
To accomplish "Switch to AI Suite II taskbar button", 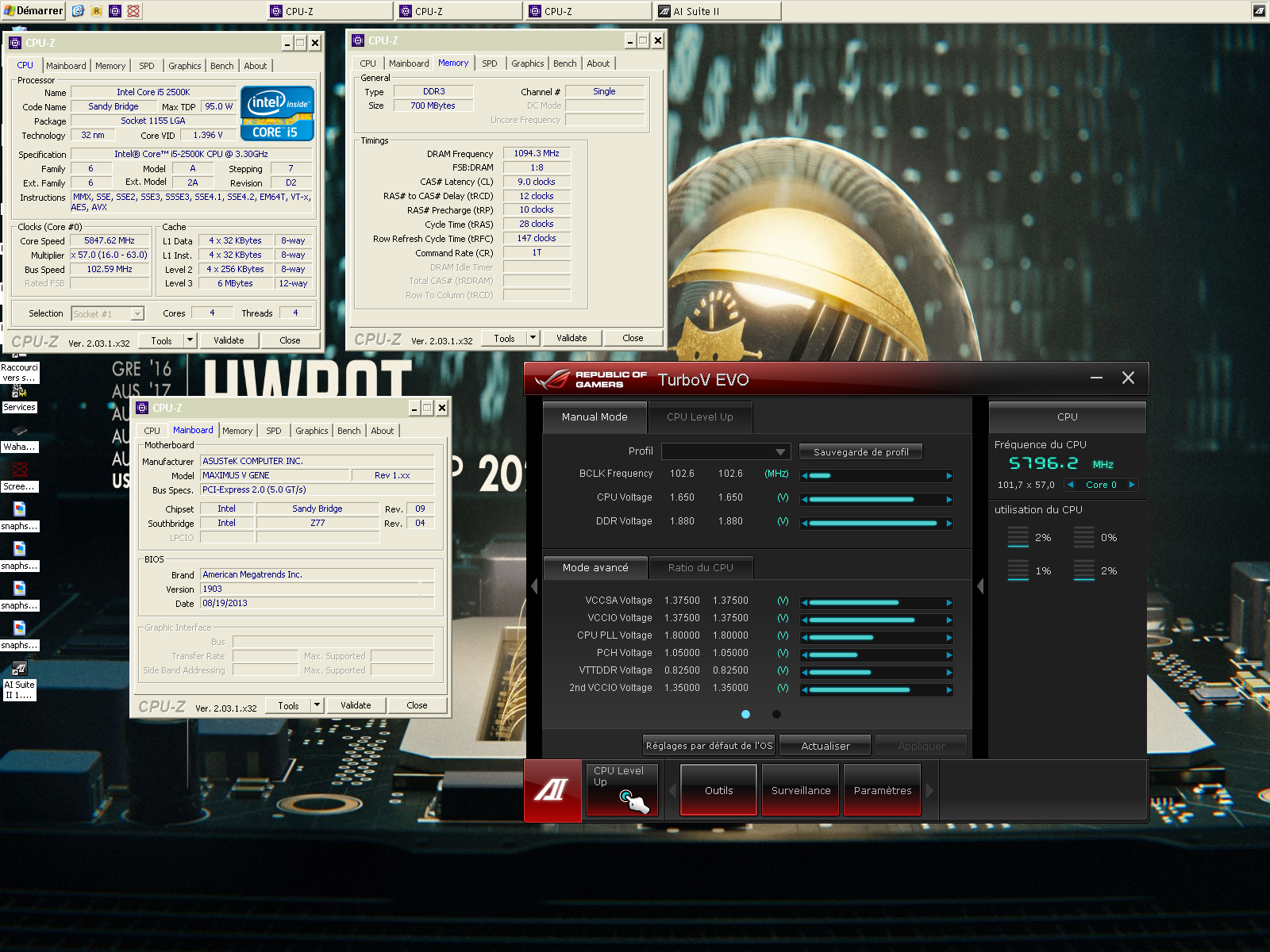I will (718, 11).
